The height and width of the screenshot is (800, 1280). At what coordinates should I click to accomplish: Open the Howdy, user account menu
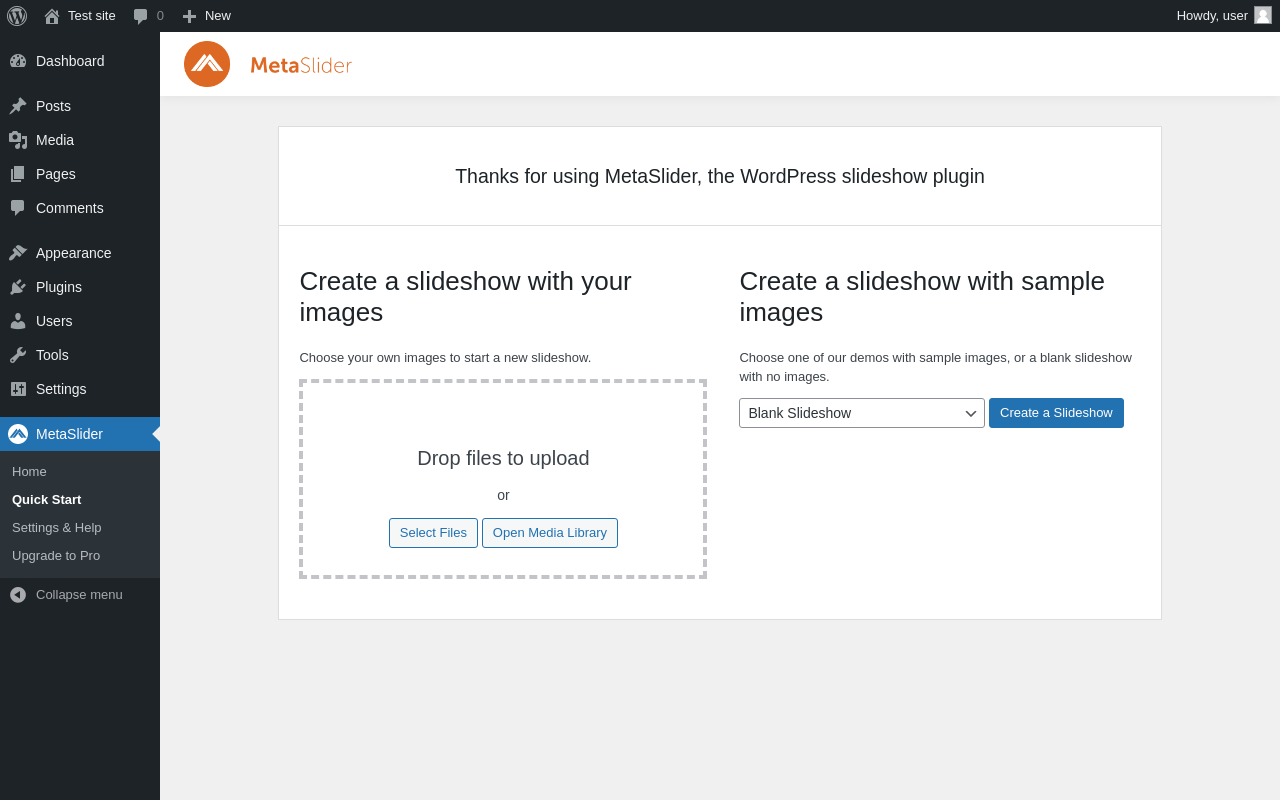pyautogui.click(x=1211, y=15)
